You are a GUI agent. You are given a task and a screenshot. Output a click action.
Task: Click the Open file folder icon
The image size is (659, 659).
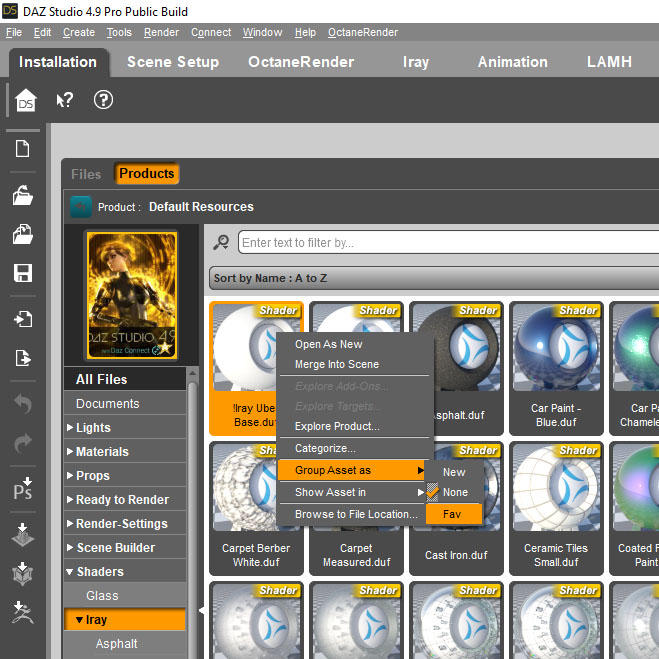22,195
